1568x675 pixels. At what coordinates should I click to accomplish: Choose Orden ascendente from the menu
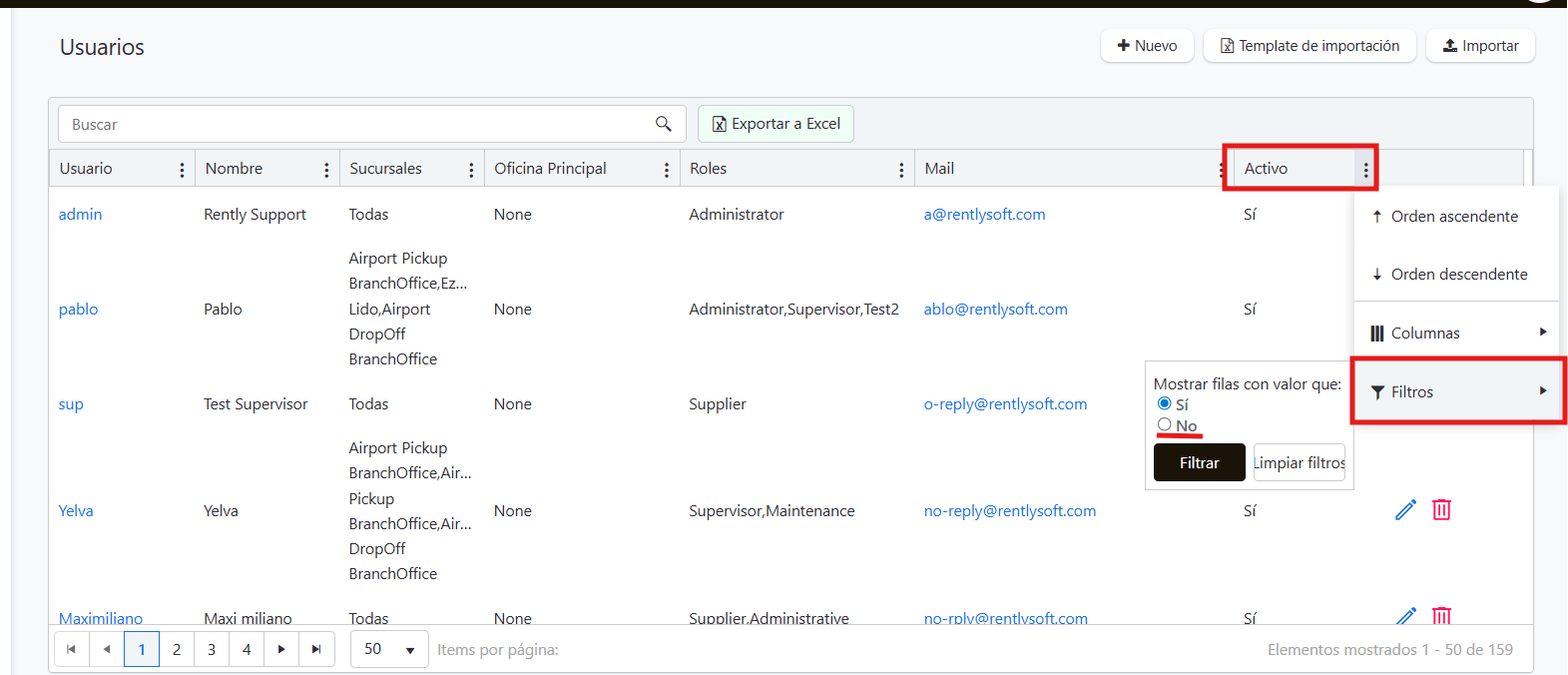tap(1453, 217)
